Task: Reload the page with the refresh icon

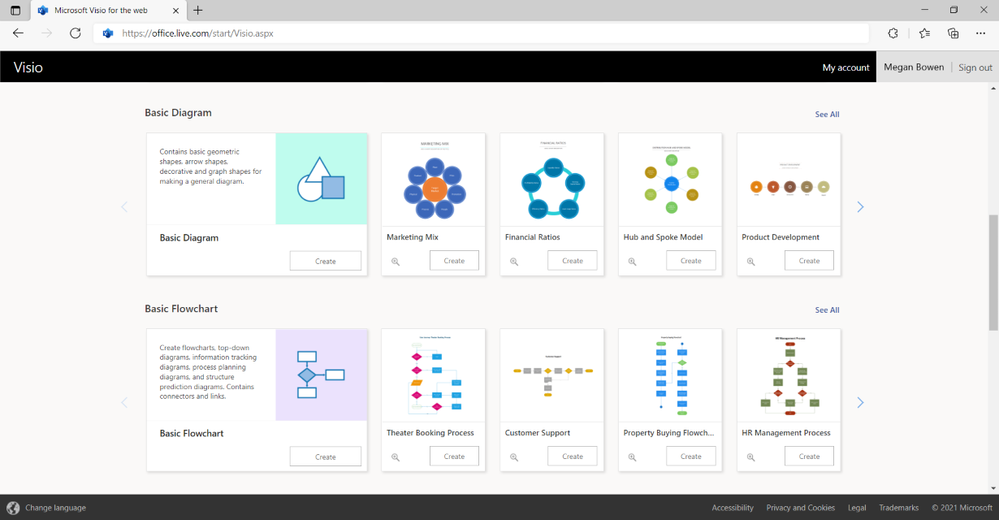Action: pyautogui.click(x=75, y=33)
